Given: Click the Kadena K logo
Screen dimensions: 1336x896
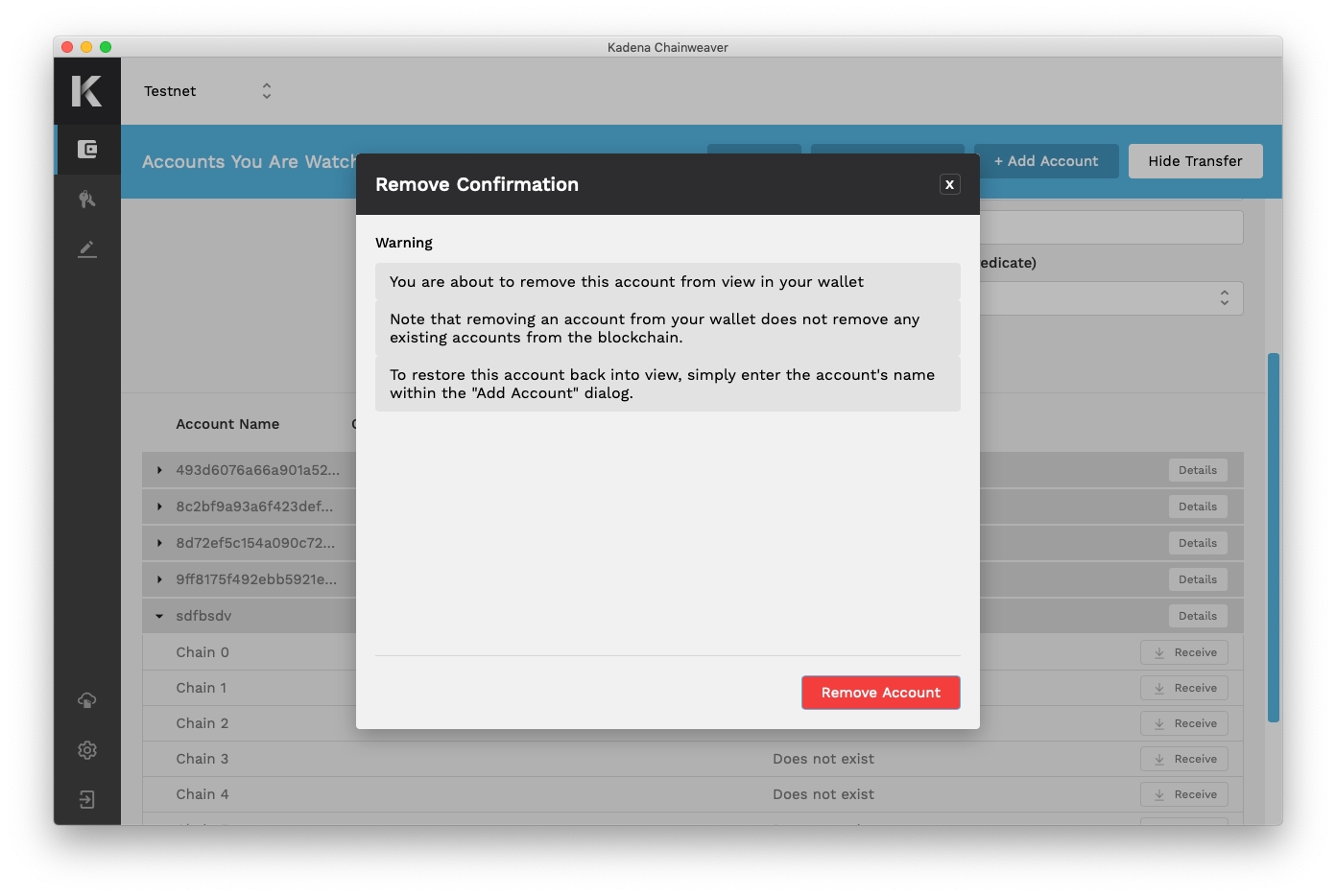Looking at the screenshot, I should (x=86, y=91).
